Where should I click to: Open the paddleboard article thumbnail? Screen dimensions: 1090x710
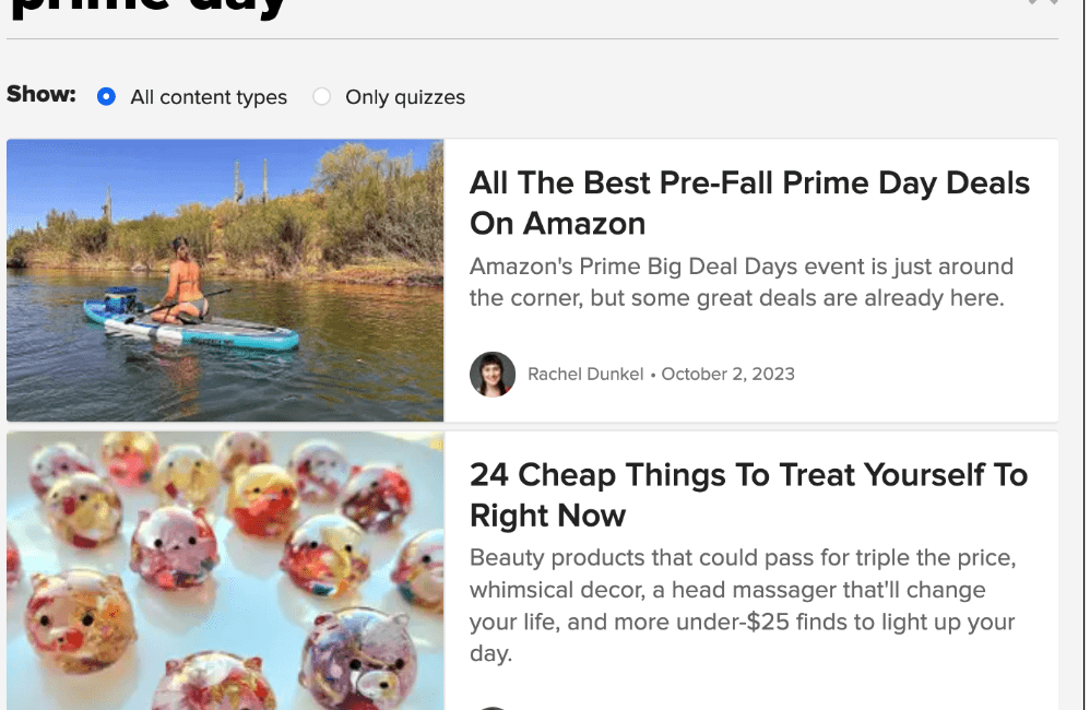click(225, 280)
